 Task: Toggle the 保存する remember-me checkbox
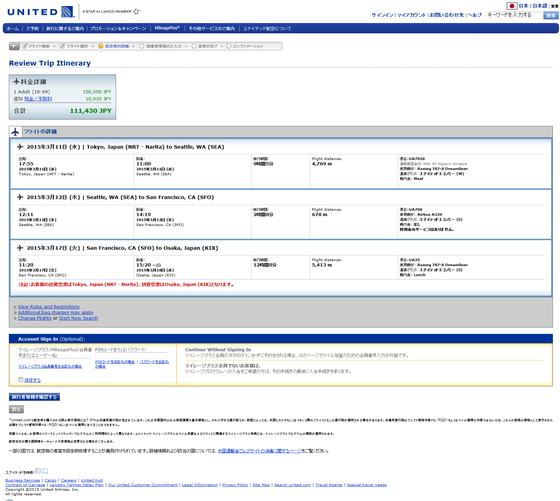coord(21,380)
